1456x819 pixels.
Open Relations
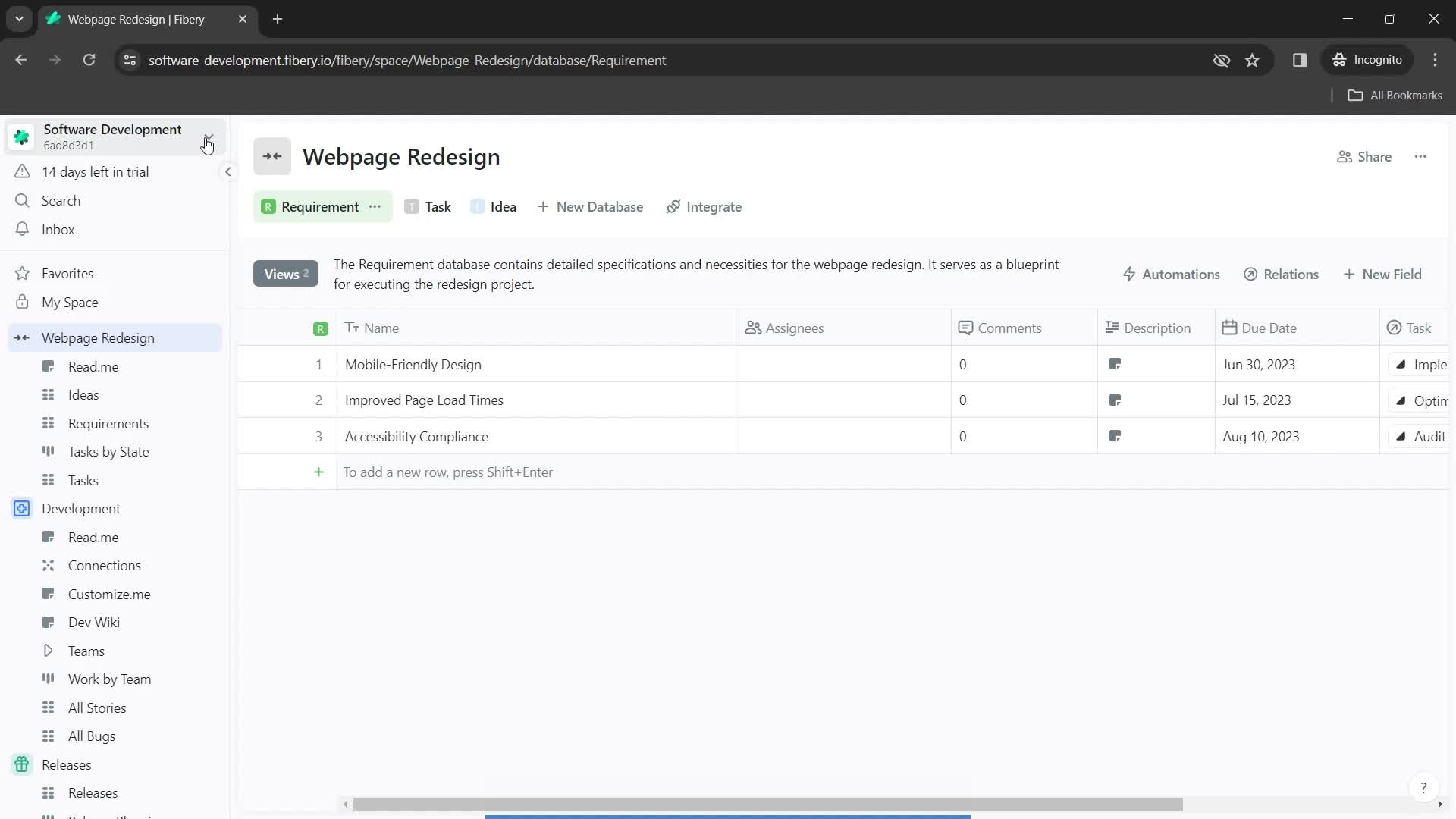(x=1281, y=274)
